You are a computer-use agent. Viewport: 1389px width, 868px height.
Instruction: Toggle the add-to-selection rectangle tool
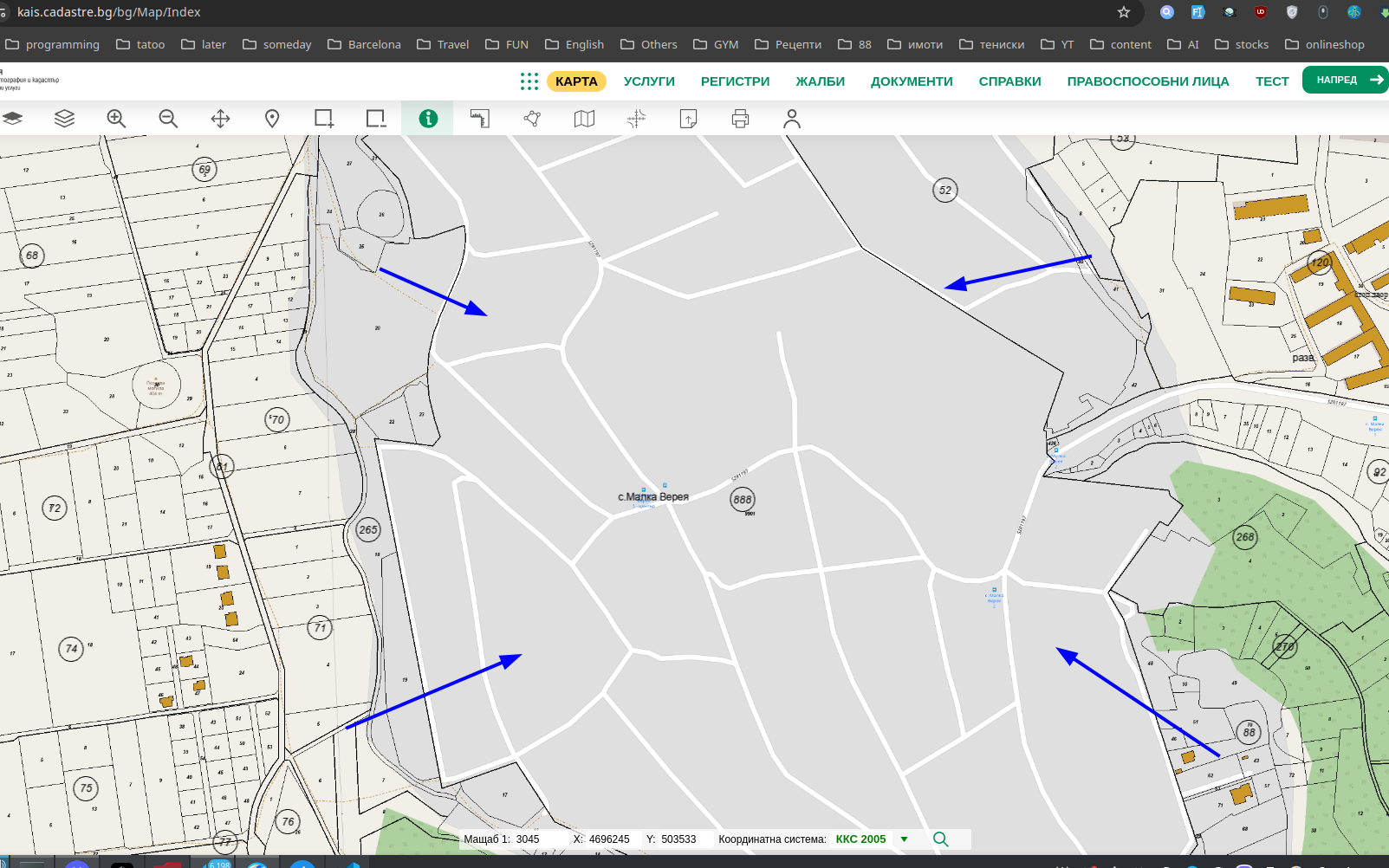[324, 119]
